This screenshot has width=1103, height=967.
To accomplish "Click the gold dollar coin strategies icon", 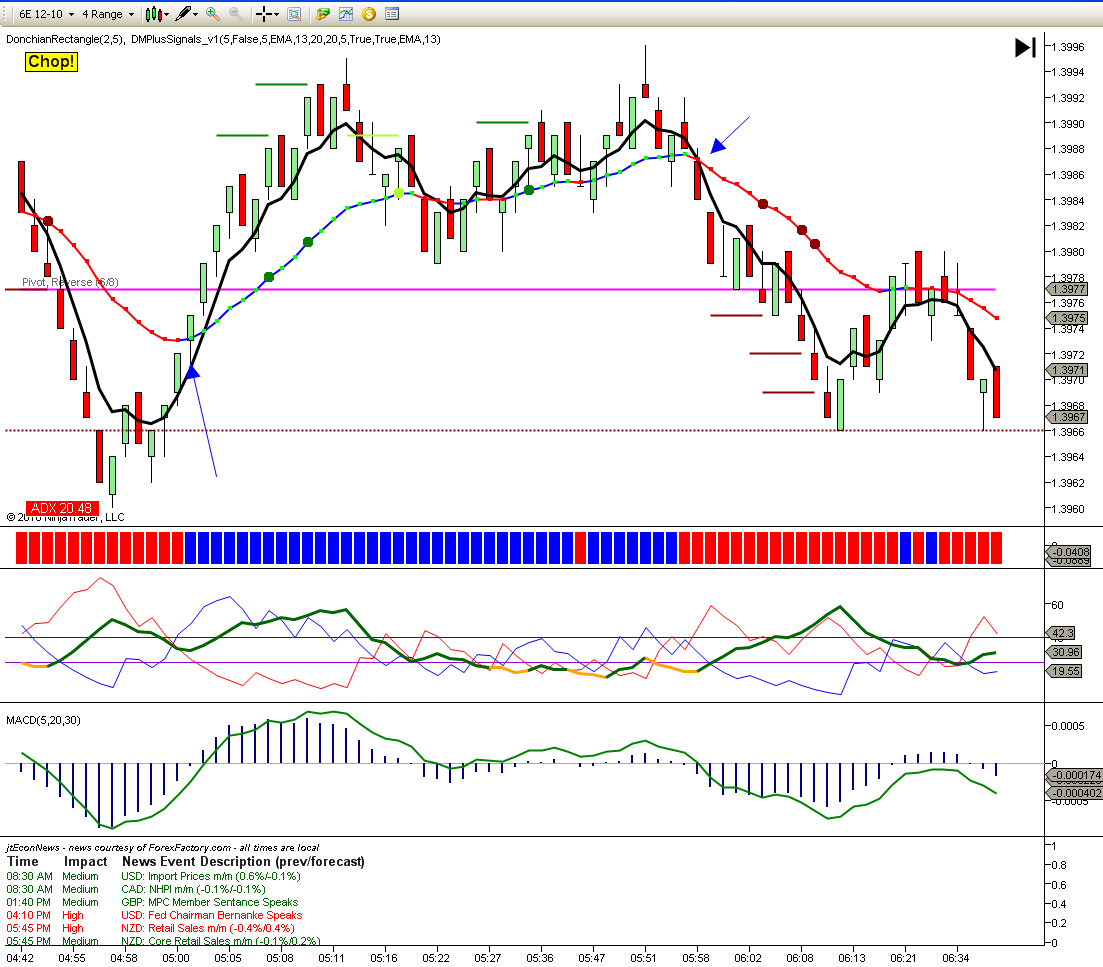I will tap(369, 13).
